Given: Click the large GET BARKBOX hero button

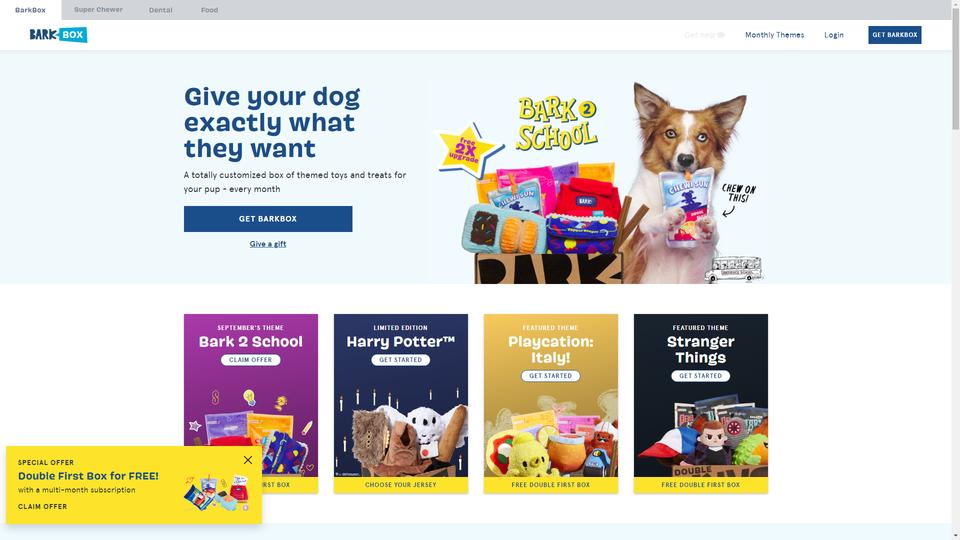Looking at the screenshot, I should pos(268,219).
